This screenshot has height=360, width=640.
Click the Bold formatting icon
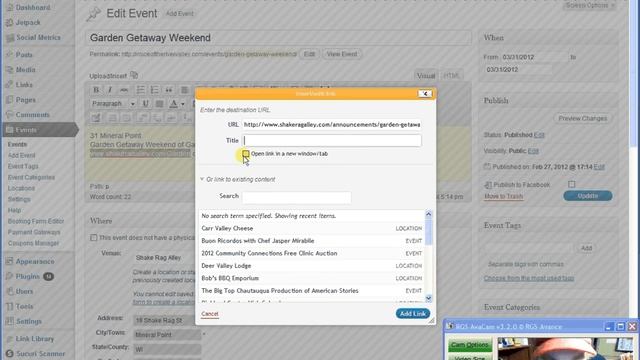coord(96,90)
